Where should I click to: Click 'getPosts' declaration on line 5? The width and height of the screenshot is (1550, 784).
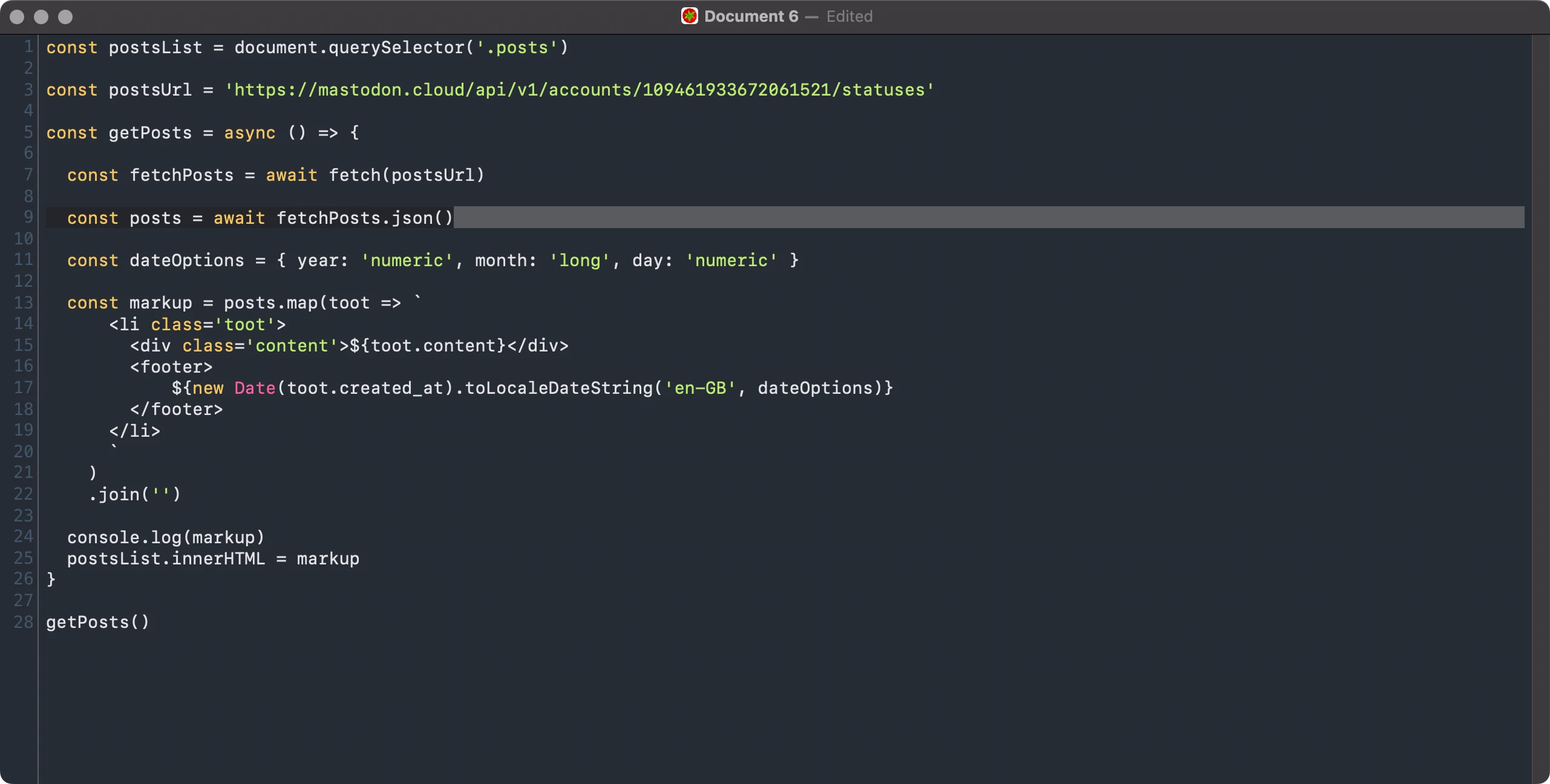coord(150,132)
